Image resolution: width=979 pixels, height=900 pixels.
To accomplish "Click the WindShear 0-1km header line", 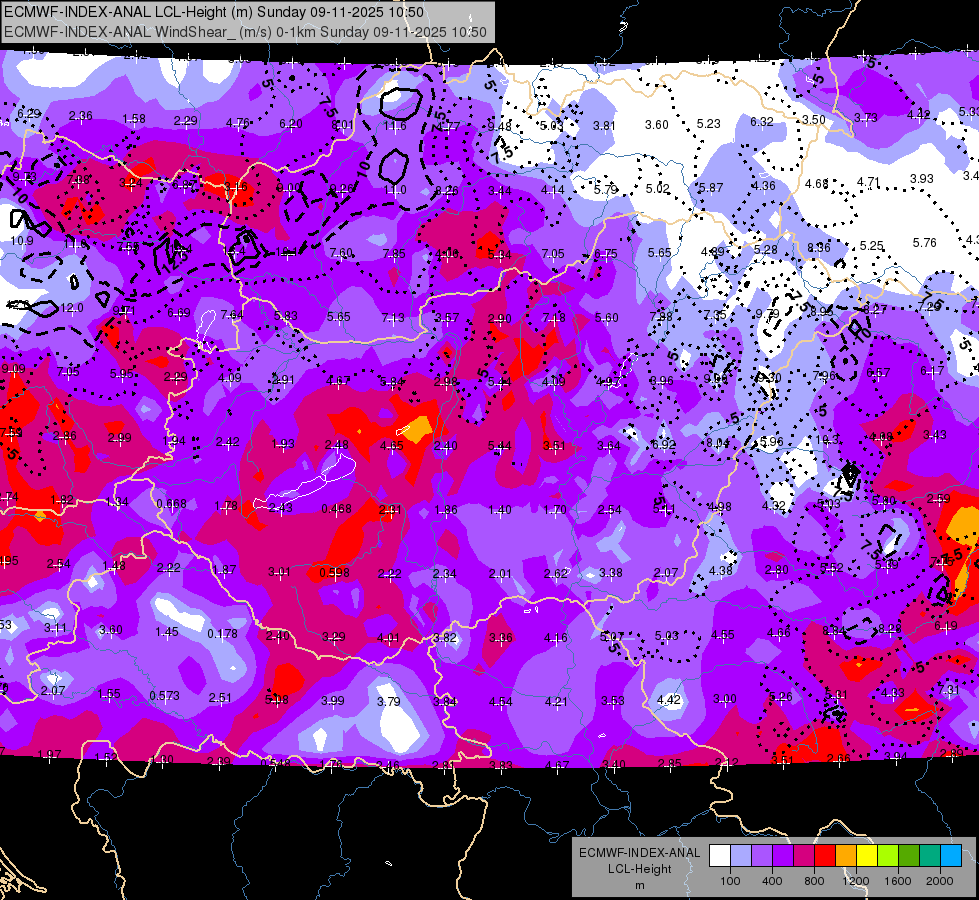I will 245,32.
